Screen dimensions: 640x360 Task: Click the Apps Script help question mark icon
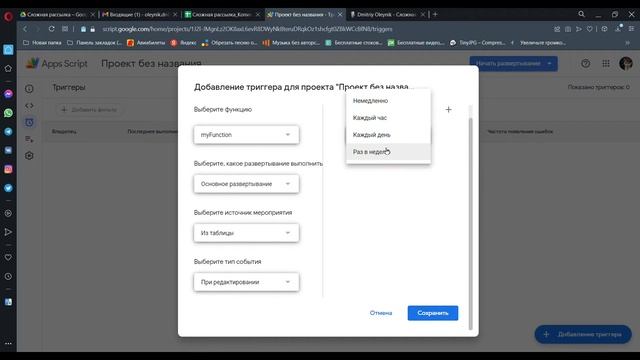585,64
